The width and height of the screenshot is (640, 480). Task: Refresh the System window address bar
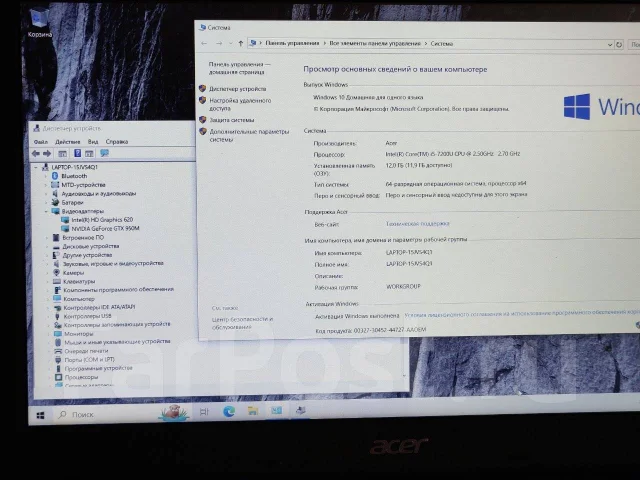tap(619, 44)
